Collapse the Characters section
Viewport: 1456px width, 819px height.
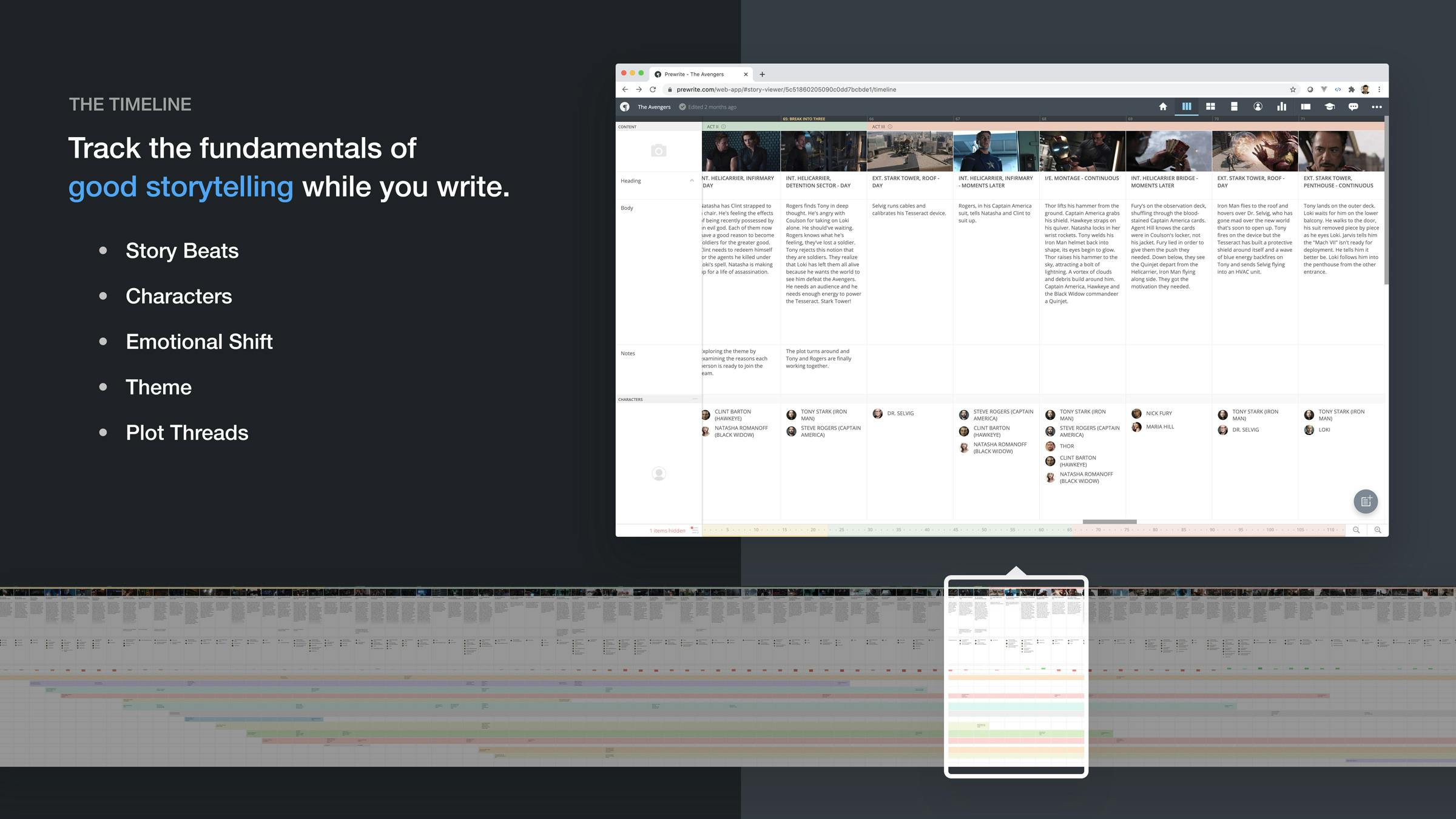coord(695,399)
